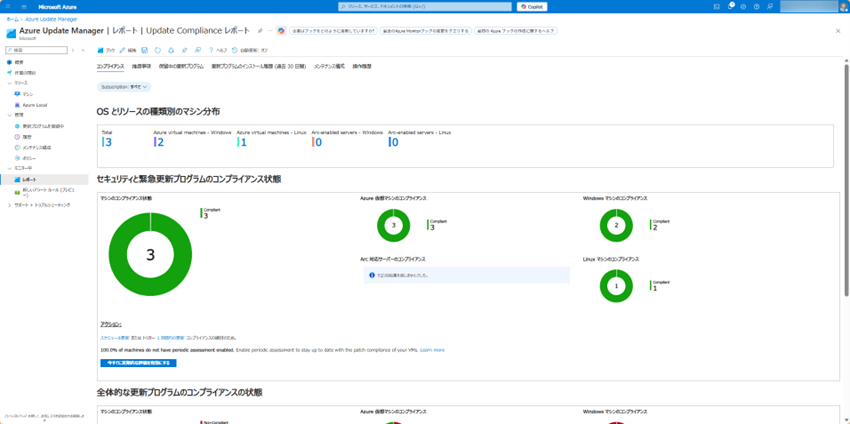Screen dimensions: 850x424
Task: Click the save icon in workbook toolbar
Action: coord(145,49)
